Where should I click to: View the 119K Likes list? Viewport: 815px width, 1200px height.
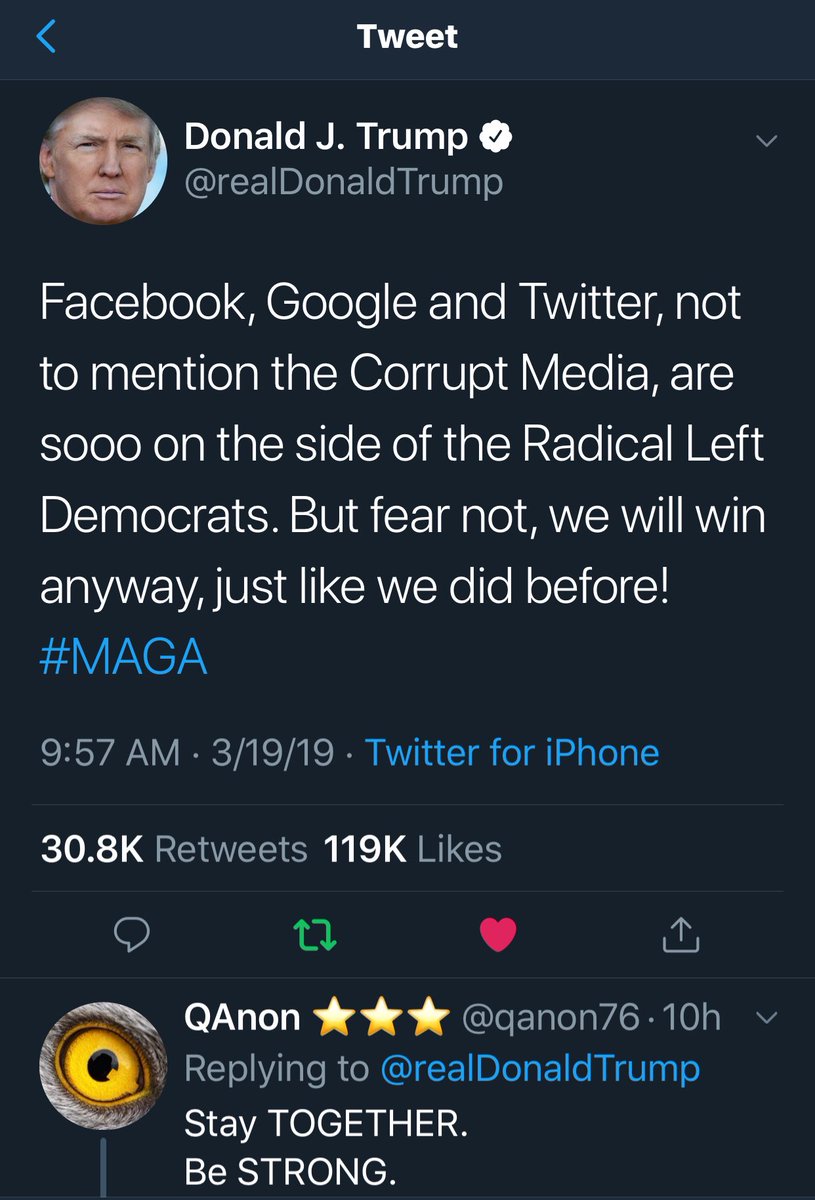click(x=412, y=849)
